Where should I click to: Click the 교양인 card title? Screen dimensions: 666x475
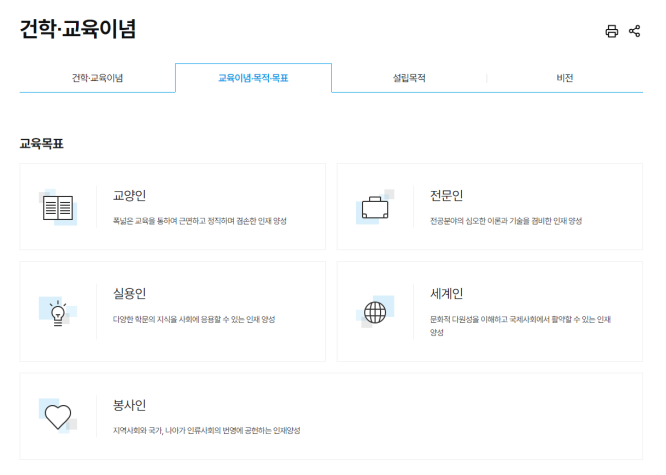[130, 196]
